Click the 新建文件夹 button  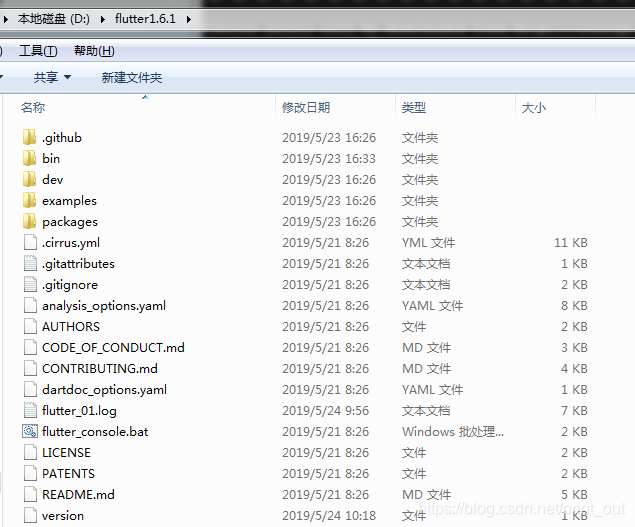tap(132, 77)
